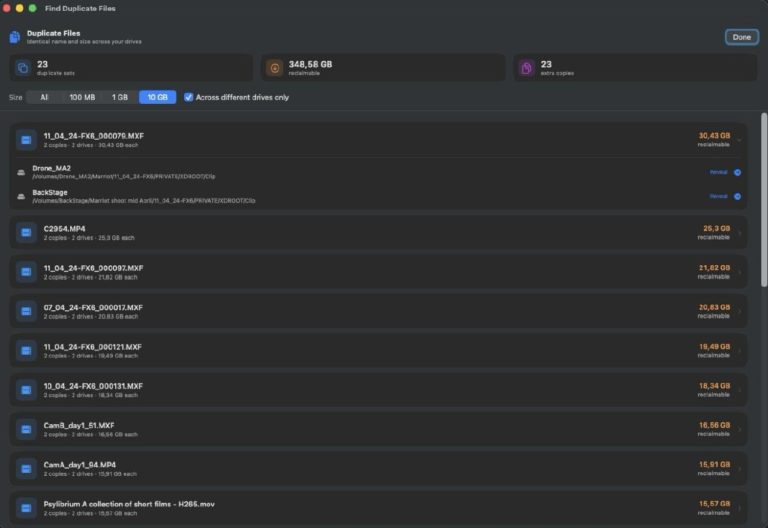The image size is (768, 528).
Task: Click the vertical scrollbar of the list
Action: click(x=764, y=200)
